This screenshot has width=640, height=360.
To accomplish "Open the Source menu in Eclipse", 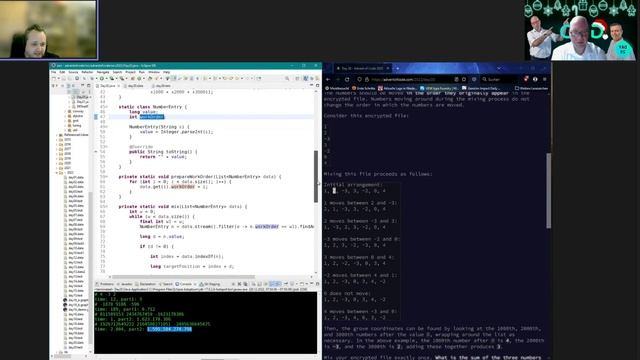I will click(x=73, y=72).
